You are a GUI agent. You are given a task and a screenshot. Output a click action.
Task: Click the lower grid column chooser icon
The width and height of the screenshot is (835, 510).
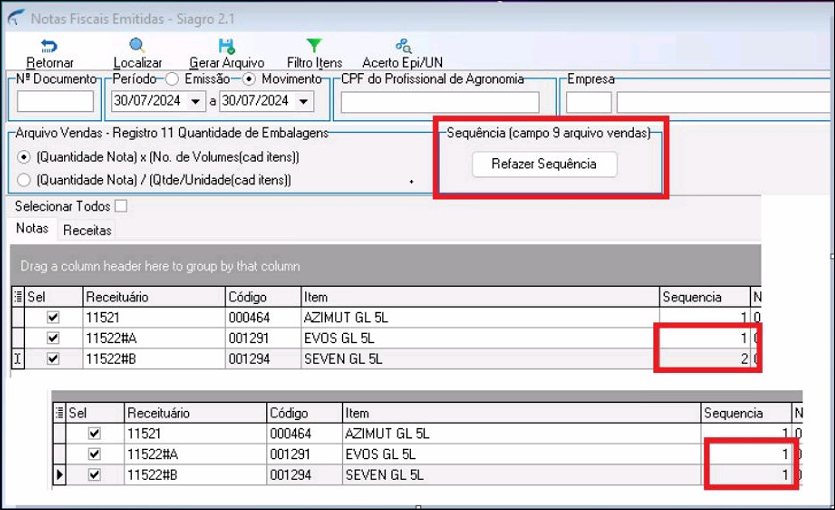(59, 413)
